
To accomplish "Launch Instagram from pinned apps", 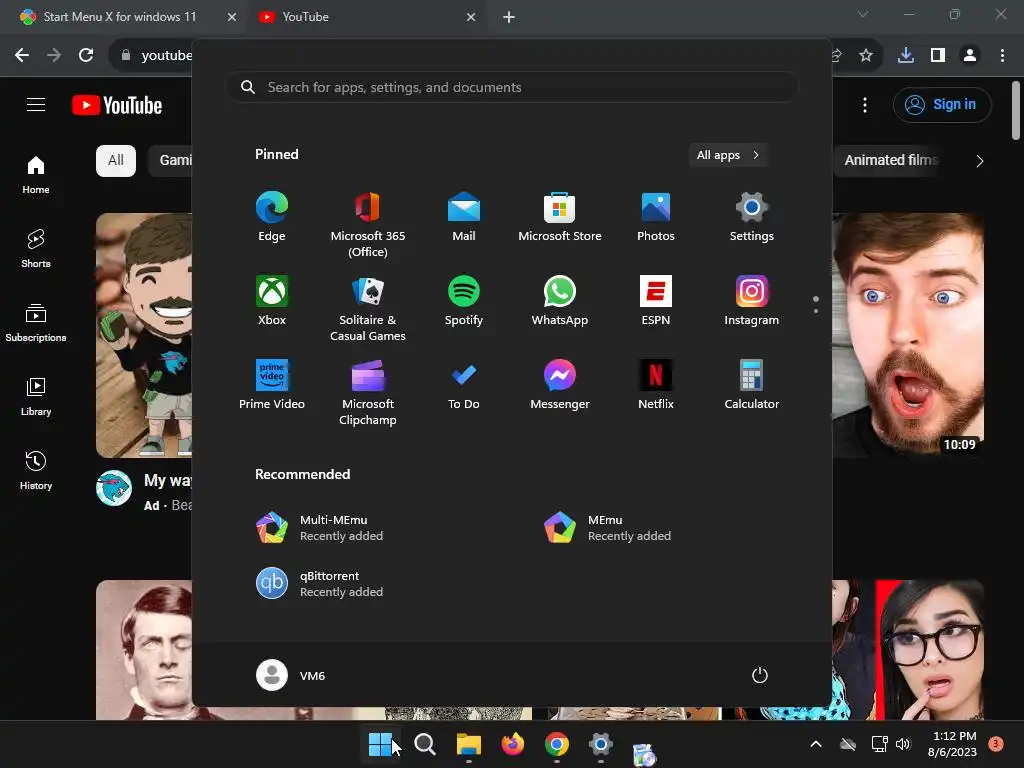I will coord(752,301).
